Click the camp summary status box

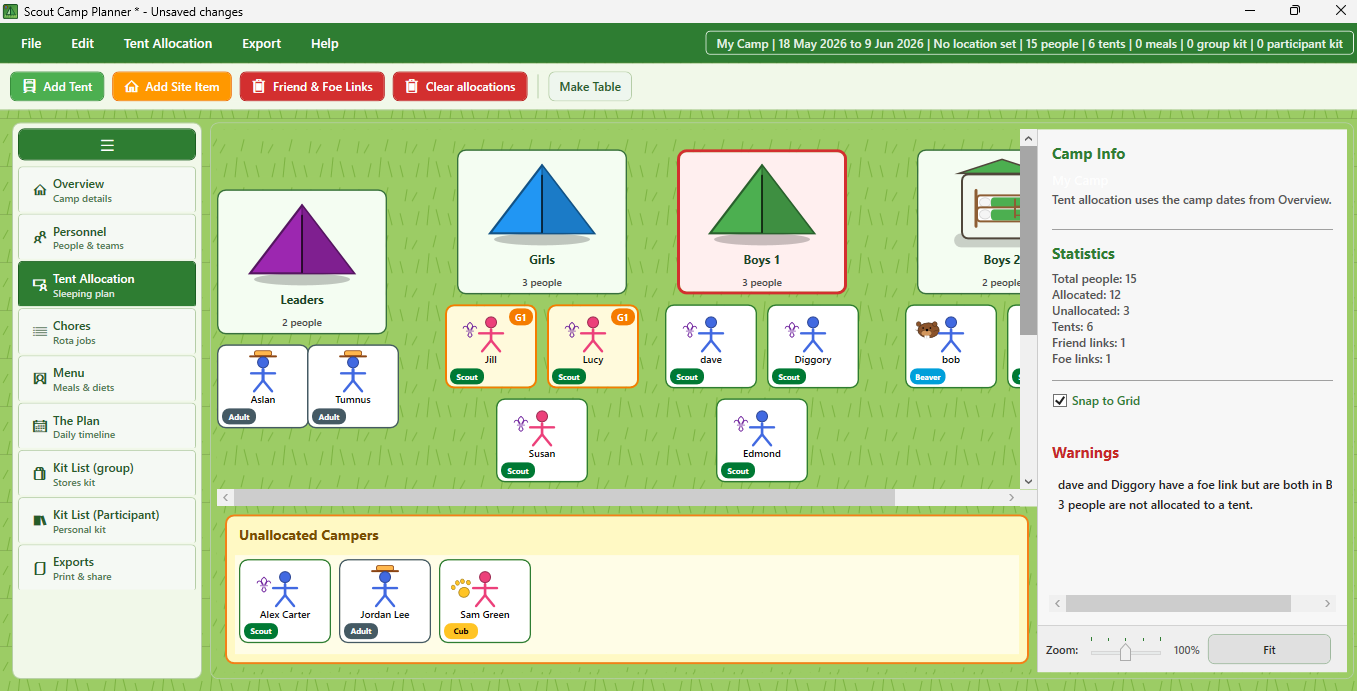(1029, 44)
